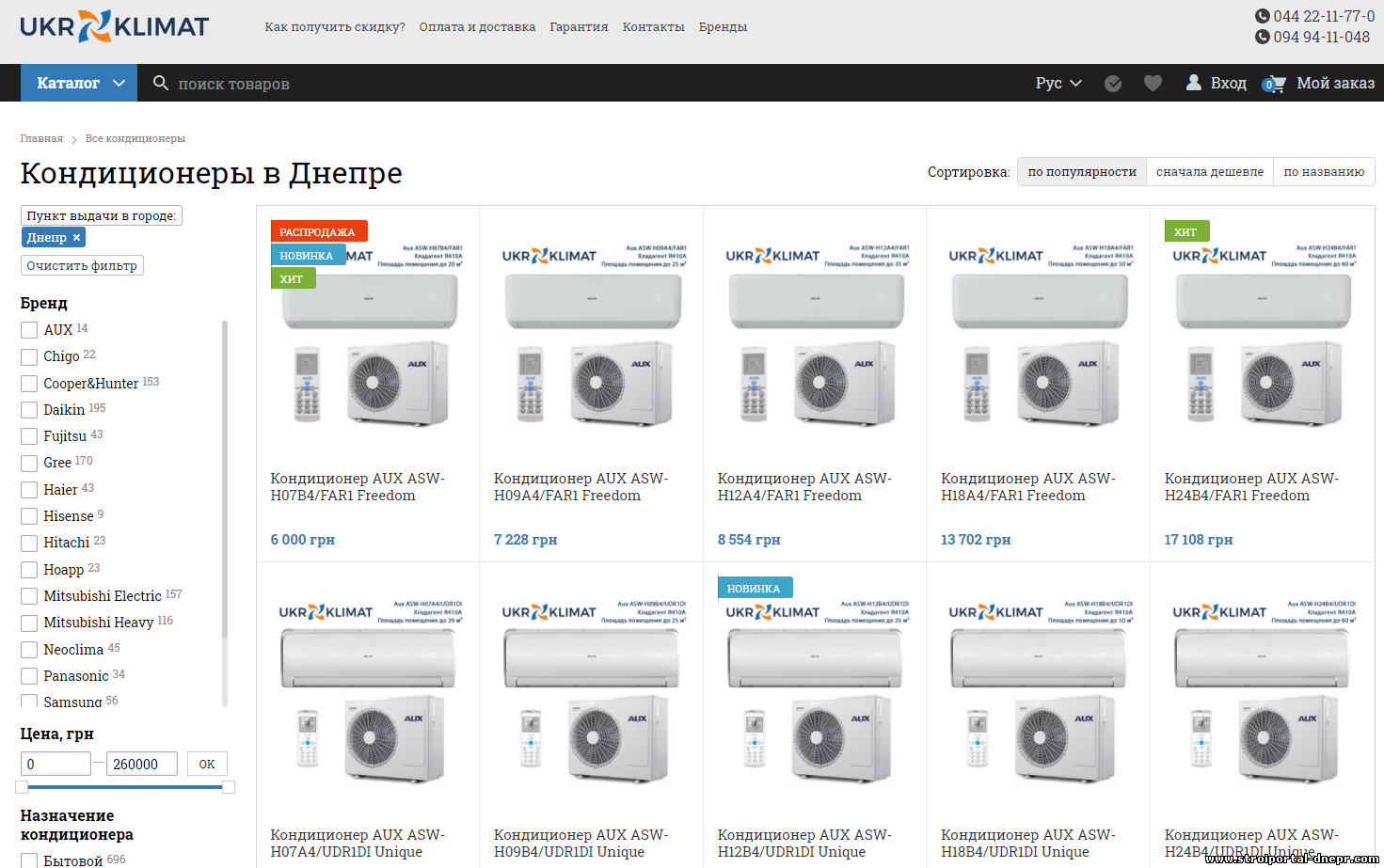Open AUX ASW-H09B4/UDR1DI Unique product link

tap(581, 844)
